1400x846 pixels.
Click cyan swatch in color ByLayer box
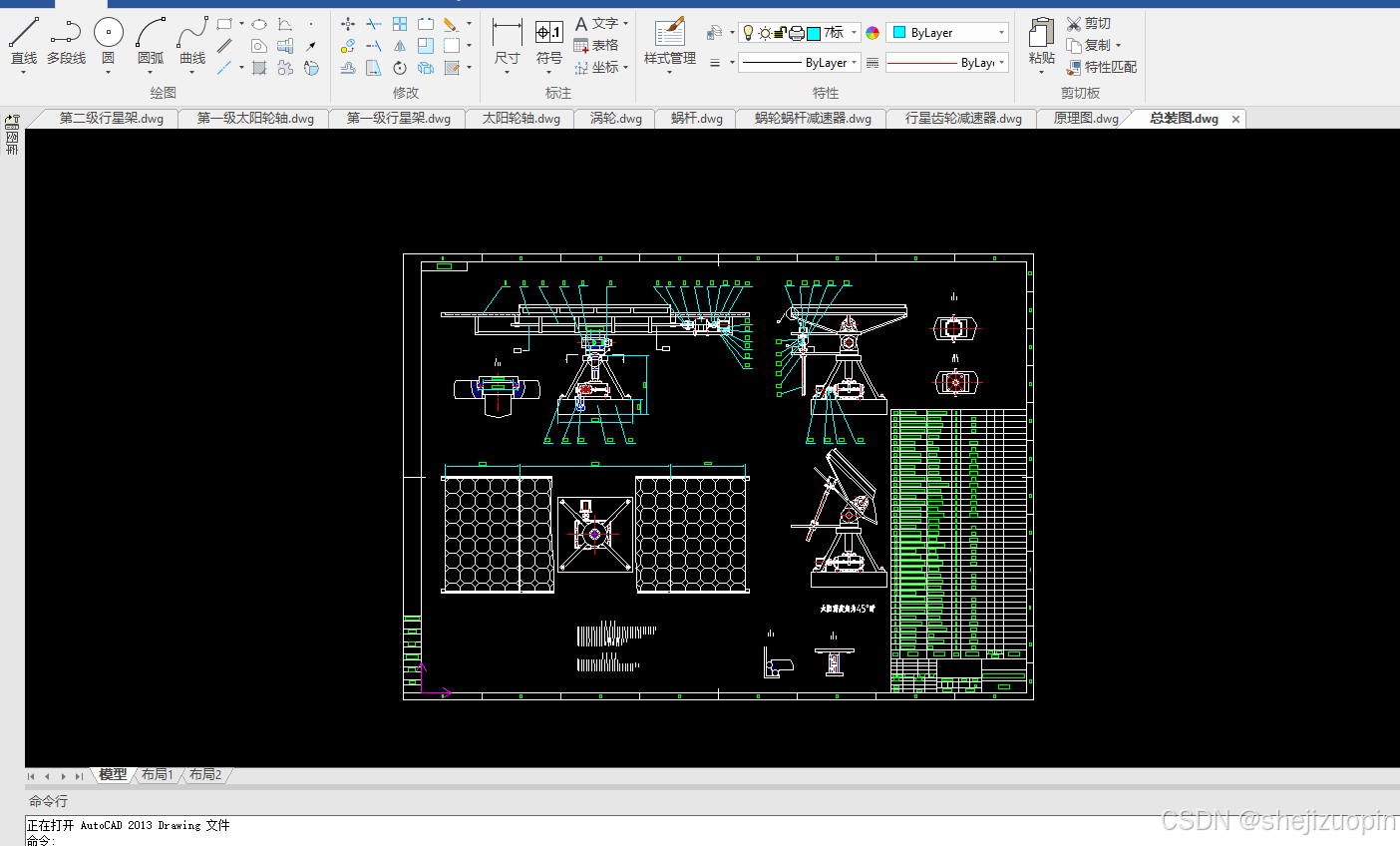click(x=899, y=33)
